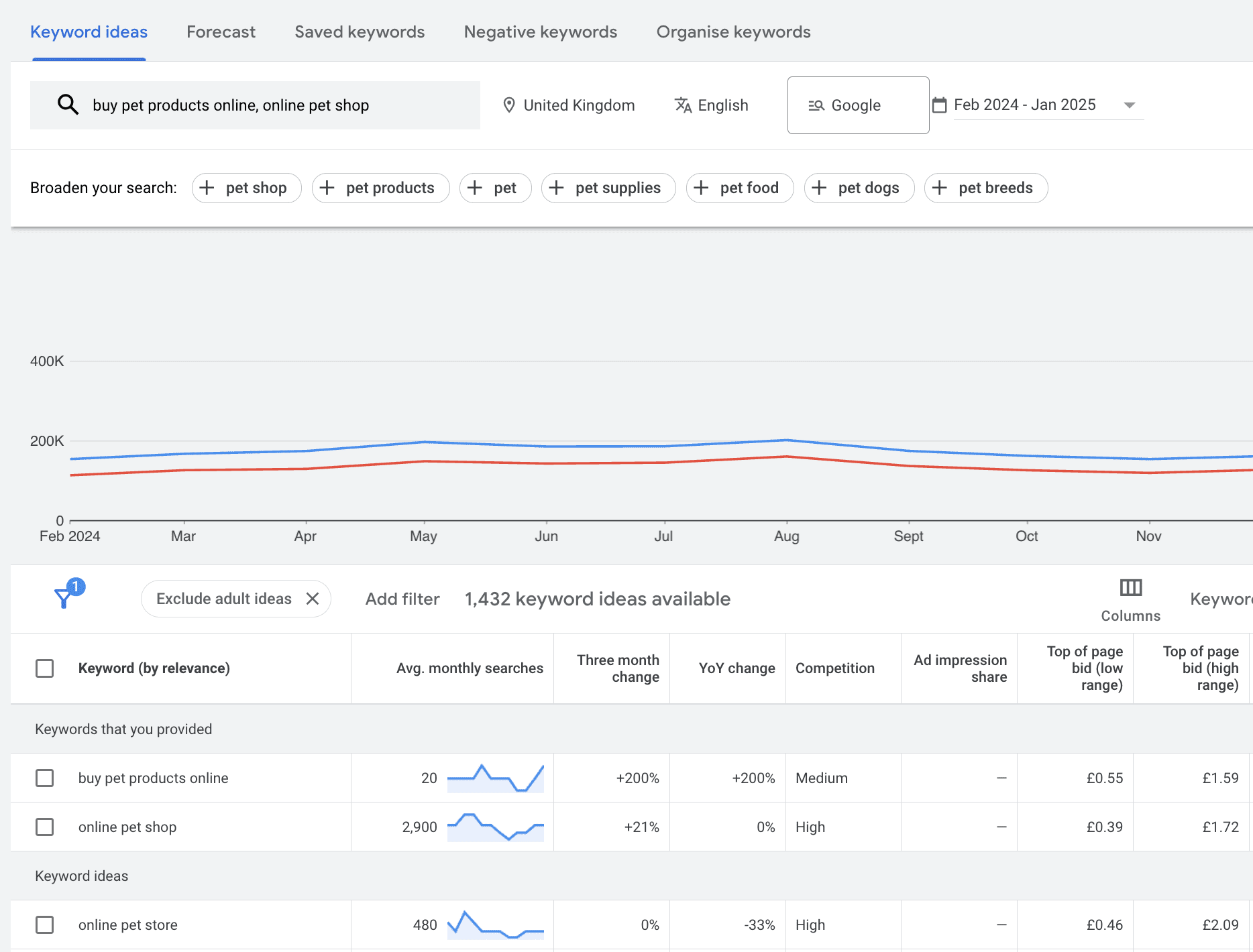Click the search magnifier icon
1253x952 pixels.
pos(68,105)
